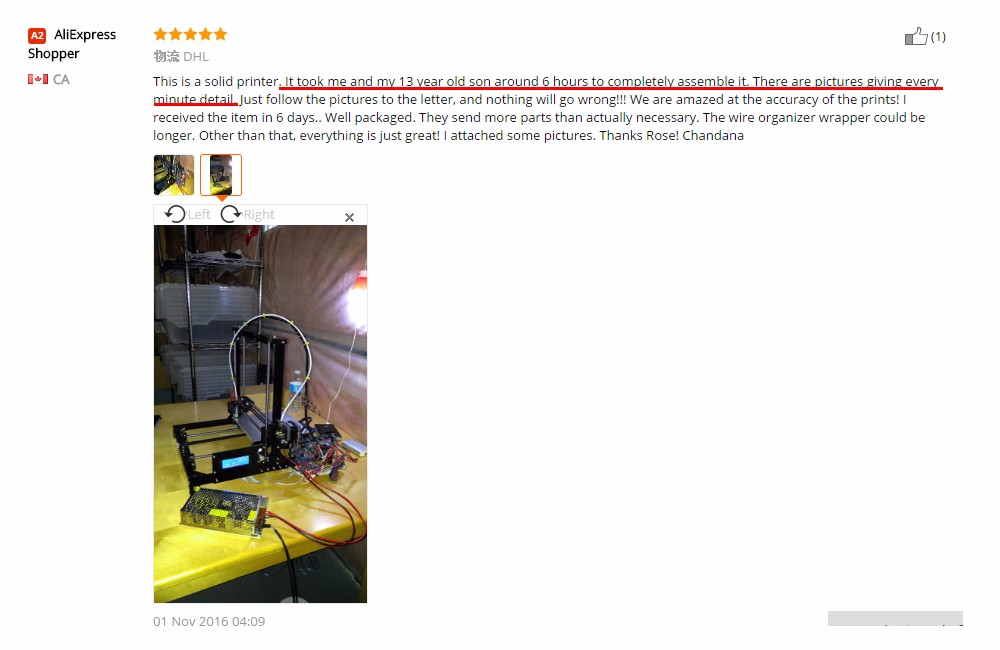1000x650 pixels.
Task: Click the AliExpress Shopper reviewer name
Action: (71, 44)
